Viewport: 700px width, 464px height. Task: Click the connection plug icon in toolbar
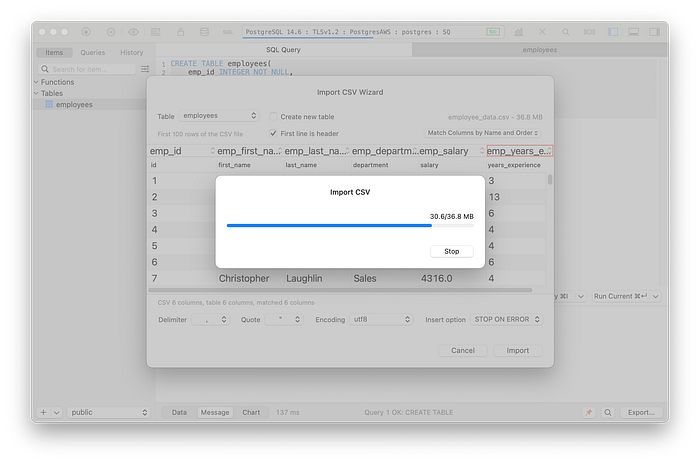click(86, 32)
